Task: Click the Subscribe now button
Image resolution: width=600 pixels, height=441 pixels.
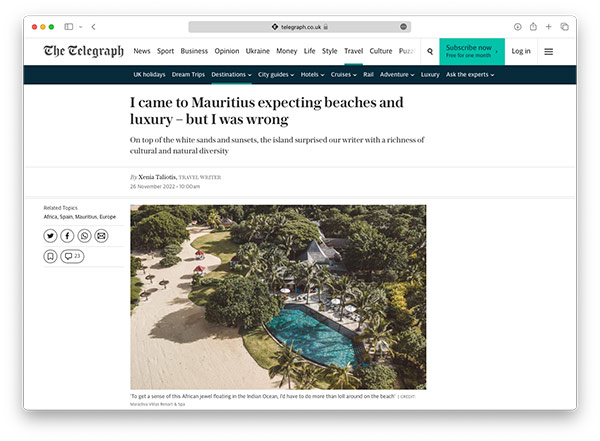Action: [471, 51]
